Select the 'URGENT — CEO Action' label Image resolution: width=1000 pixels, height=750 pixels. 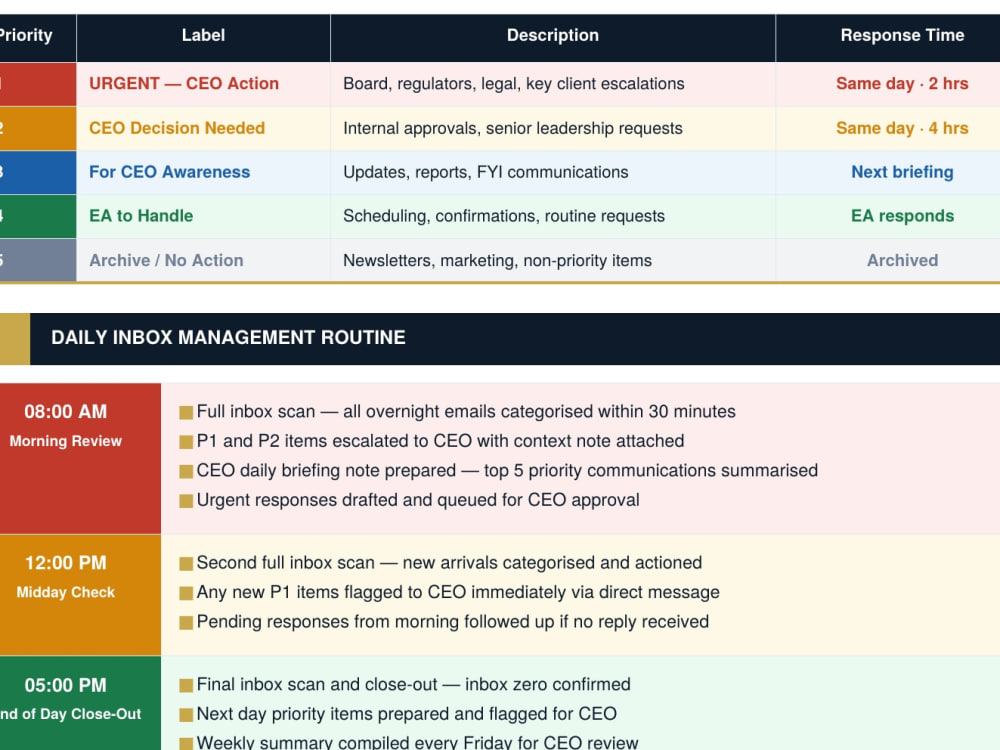click(x=184, y=84)
